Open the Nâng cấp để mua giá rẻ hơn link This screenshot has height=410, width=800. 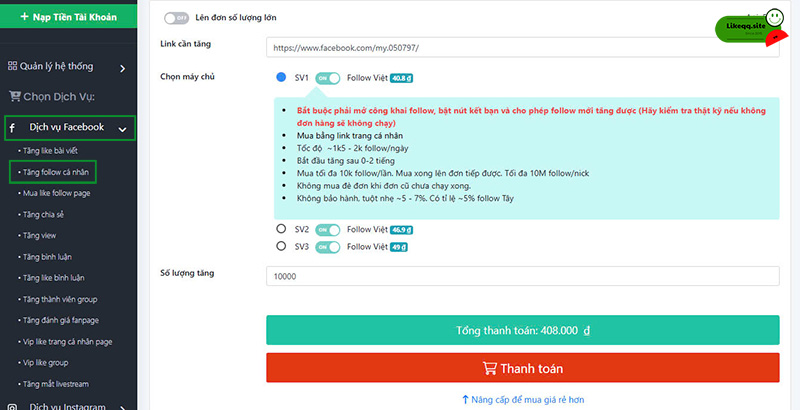point(528,399)
